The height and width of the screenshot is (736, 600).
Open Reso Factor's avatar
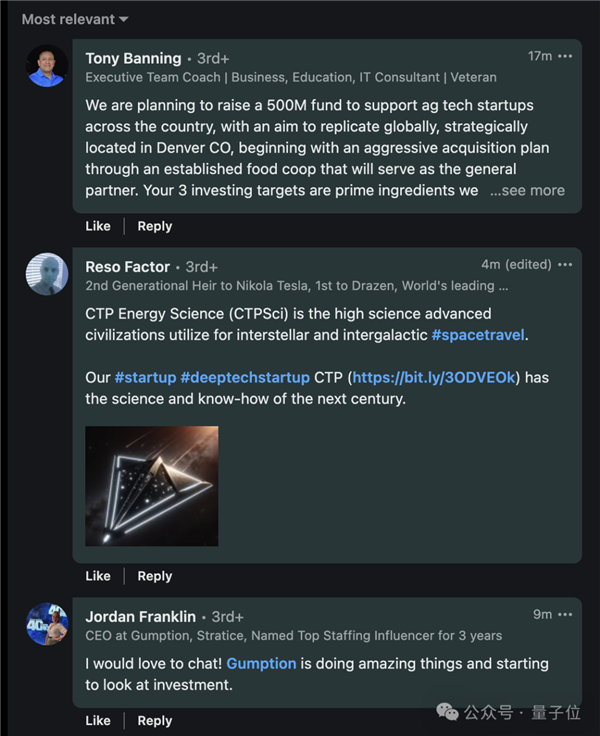(46, 274)
